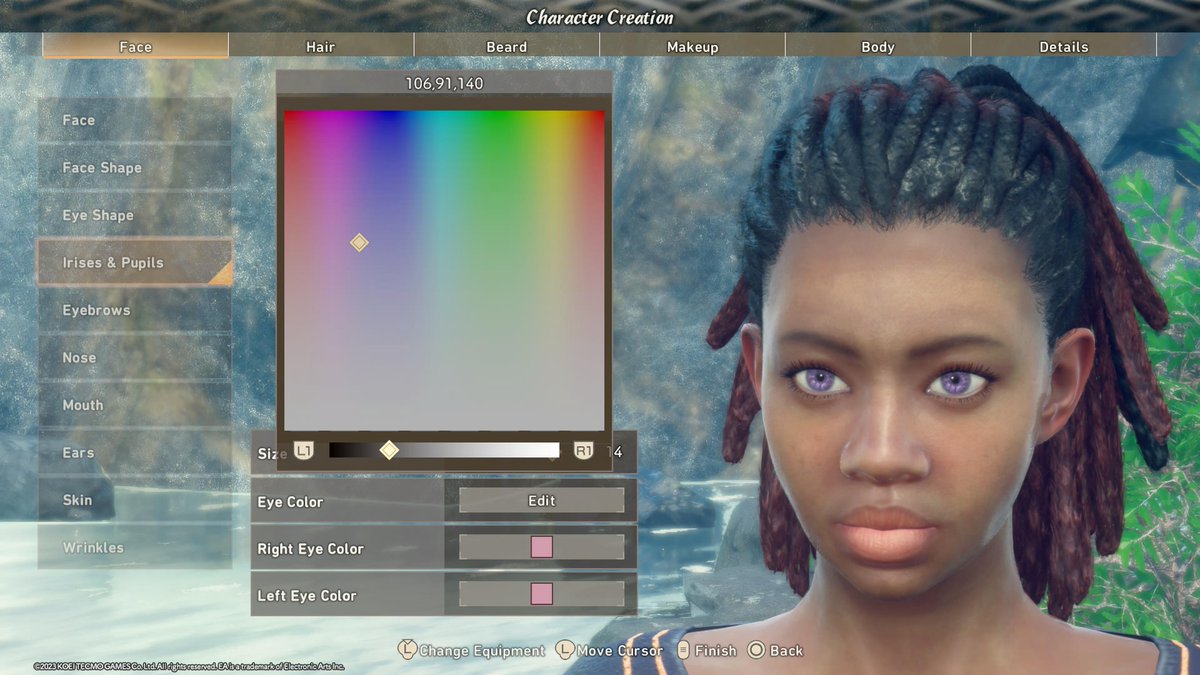
Task: Select the Face category in sidebar
Action: coord(134,120)
